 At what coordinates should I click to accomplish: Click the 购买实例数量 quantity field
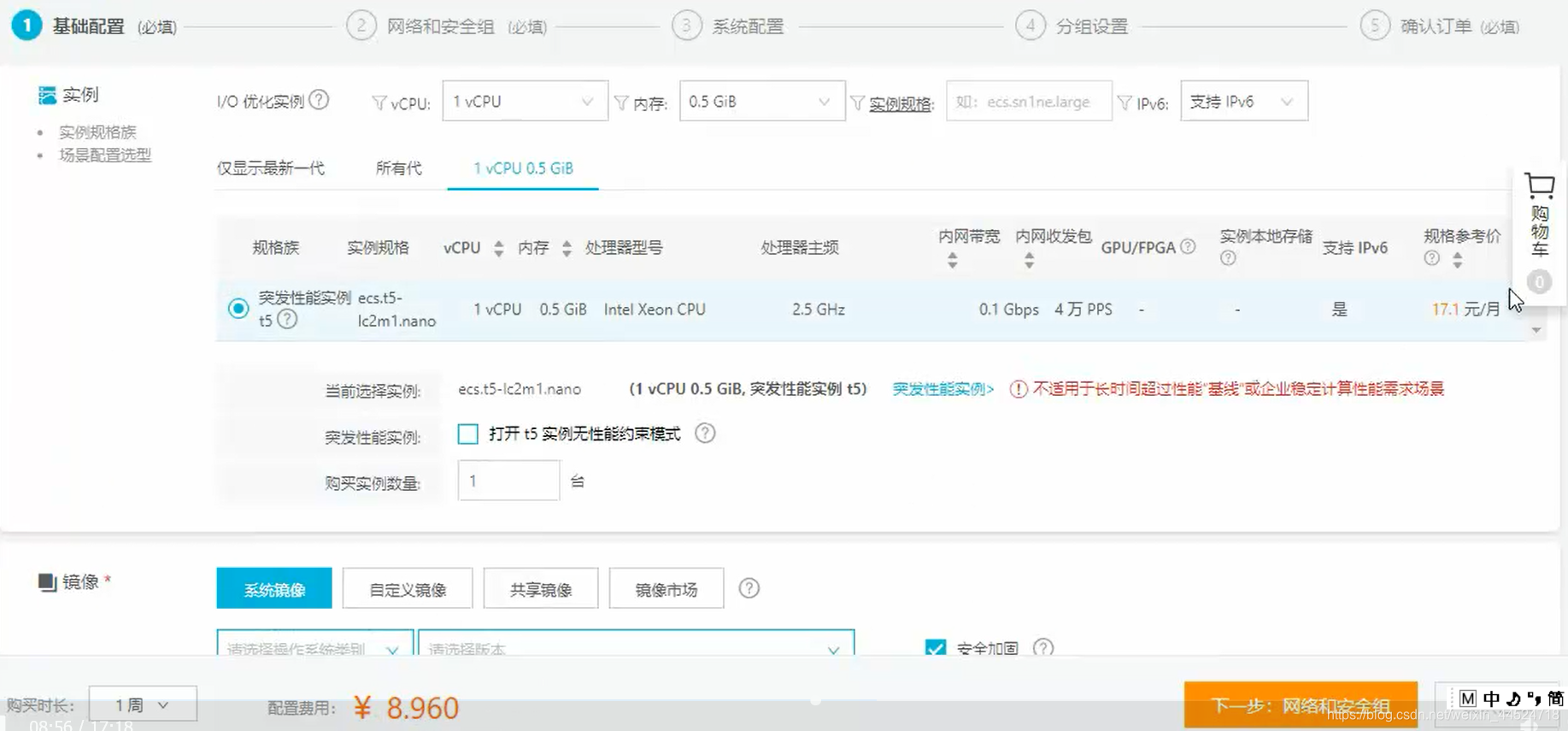pos(508,480)
